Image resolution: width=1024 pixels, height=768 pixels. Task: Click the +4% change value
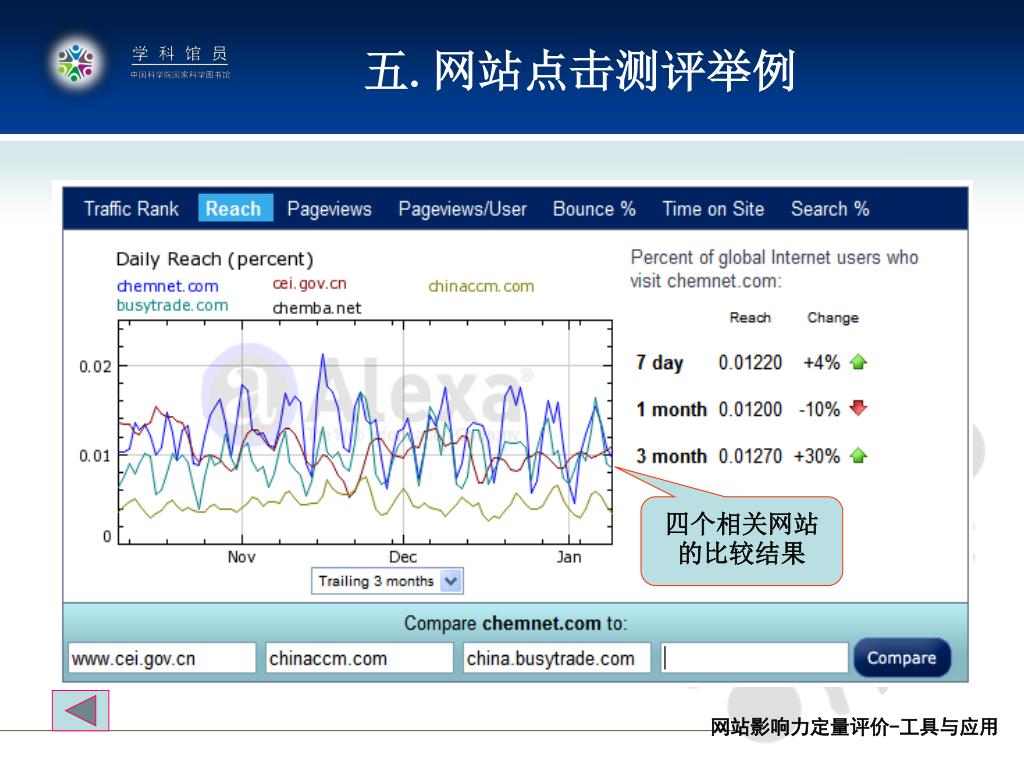[822, 362]
